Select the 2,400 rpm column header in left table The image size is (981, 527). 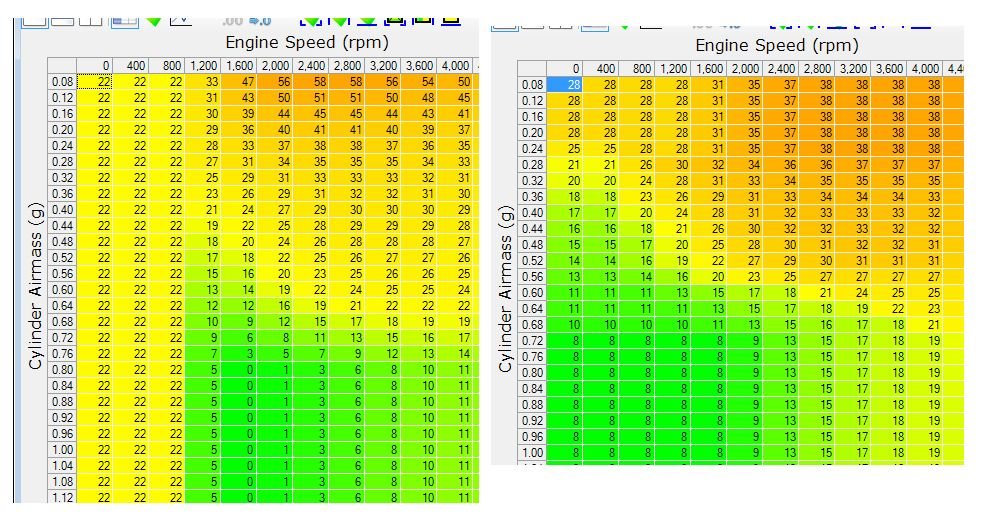(311, 66)
